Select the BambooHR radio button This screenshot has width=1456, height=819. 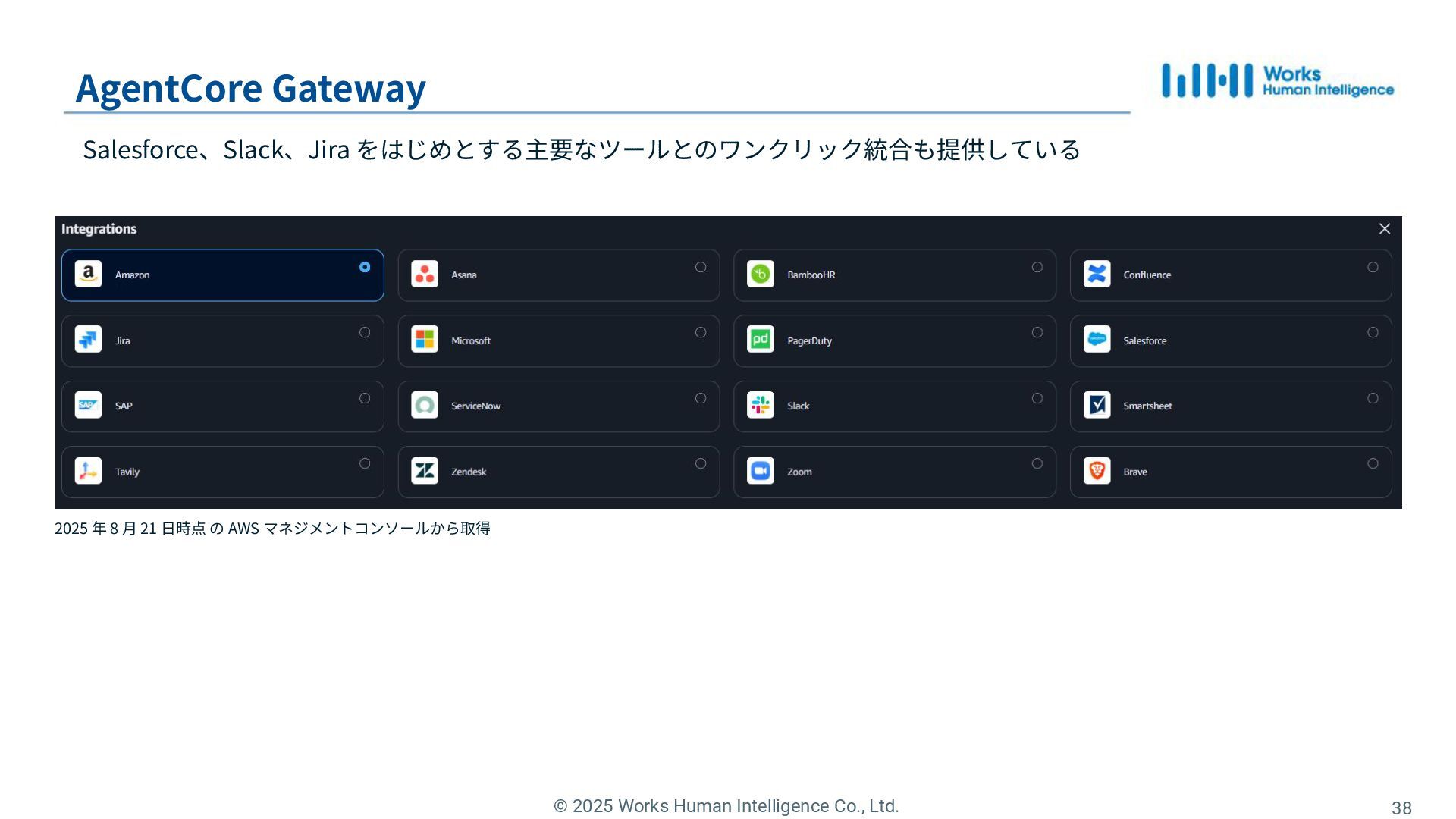click(1037, 267)
